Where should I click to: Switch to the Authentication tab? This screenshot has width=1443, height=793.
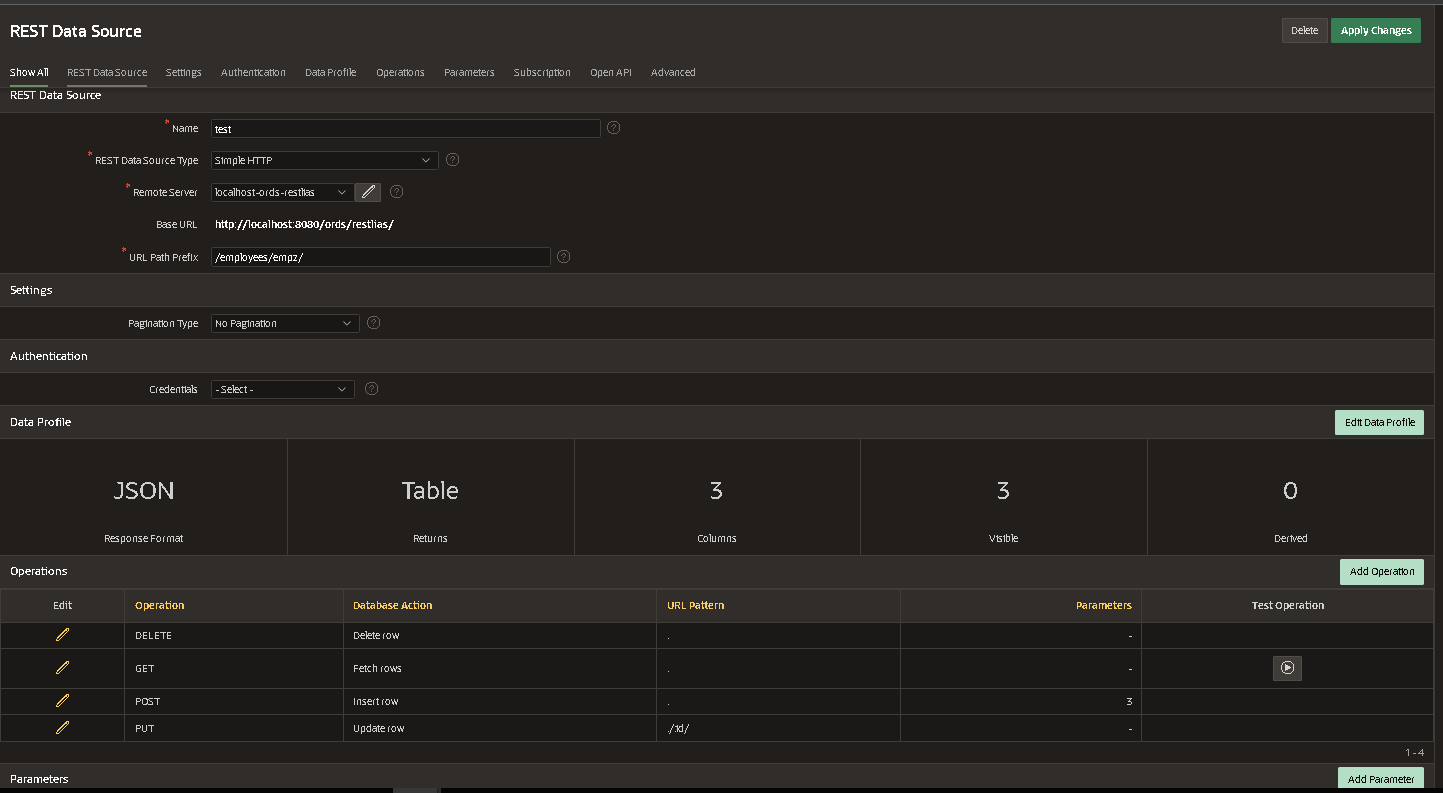[x=253, y=72]
